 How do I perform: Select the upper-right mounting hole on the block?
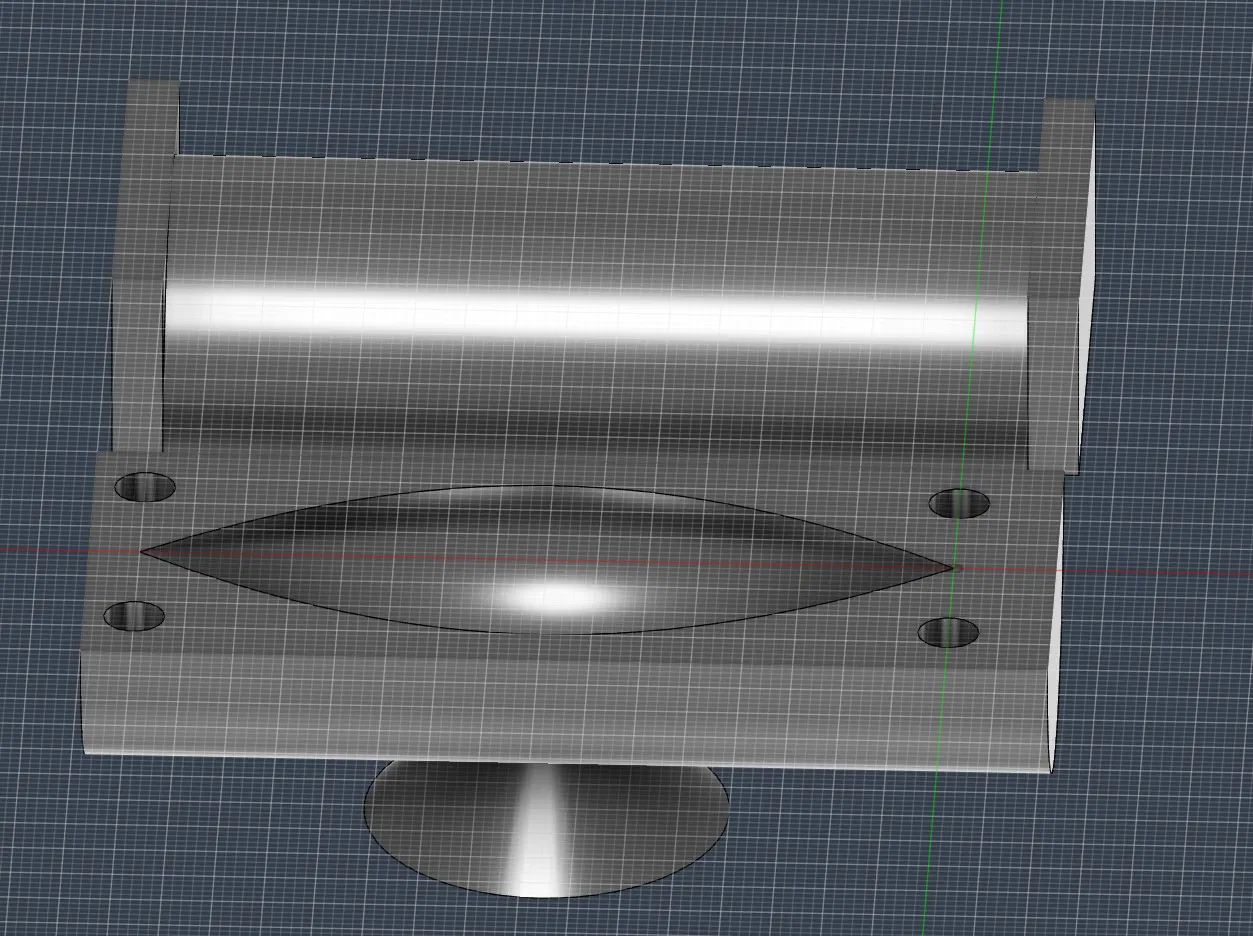click(x=959, y=503)
